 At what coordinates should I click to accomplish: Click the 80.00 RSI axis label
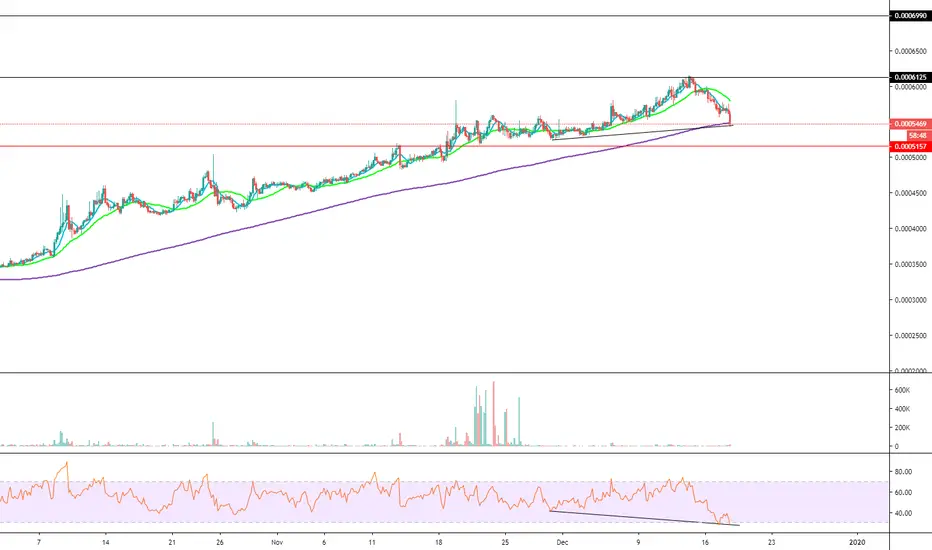tap(903, 472)
